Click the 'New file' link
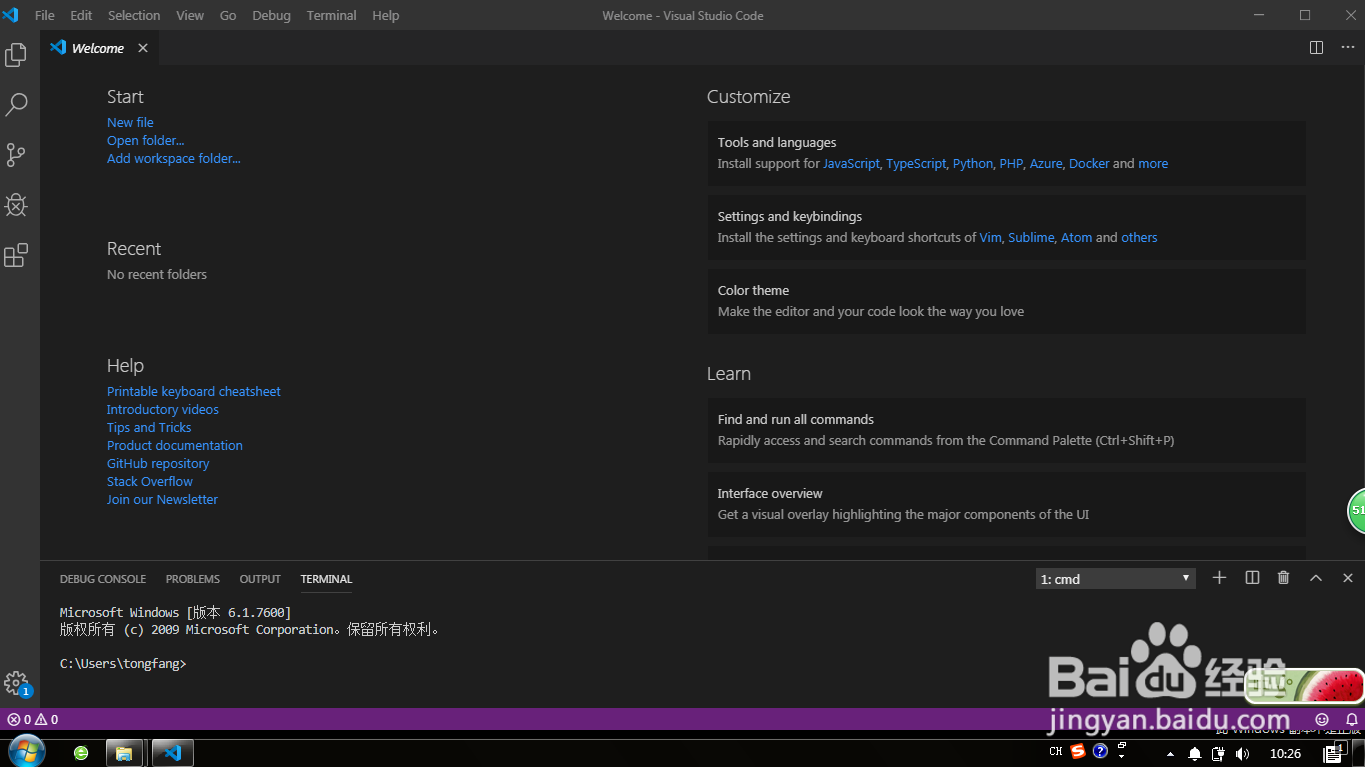Viewport: 1365px width, 767px height. [130, 122]
